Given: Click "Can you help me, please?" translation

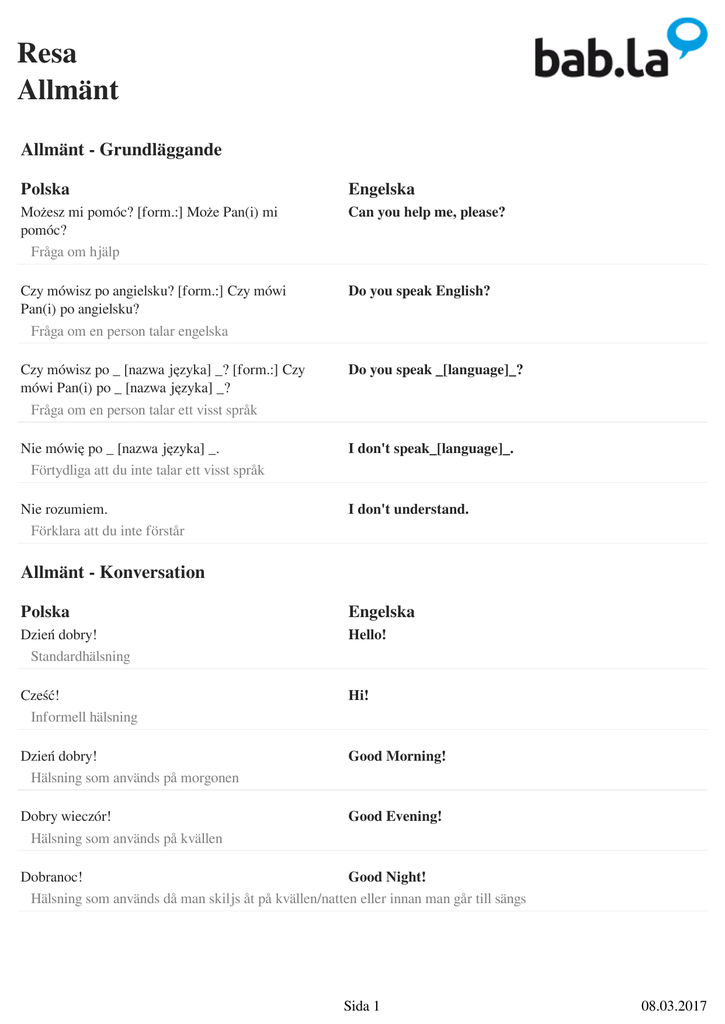Looking at the screenshot, I should (x=426, y=212).
